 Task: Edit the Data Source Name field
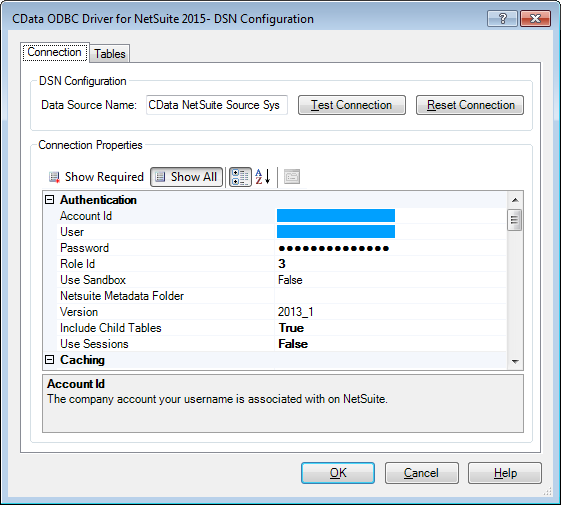(217, 105)
